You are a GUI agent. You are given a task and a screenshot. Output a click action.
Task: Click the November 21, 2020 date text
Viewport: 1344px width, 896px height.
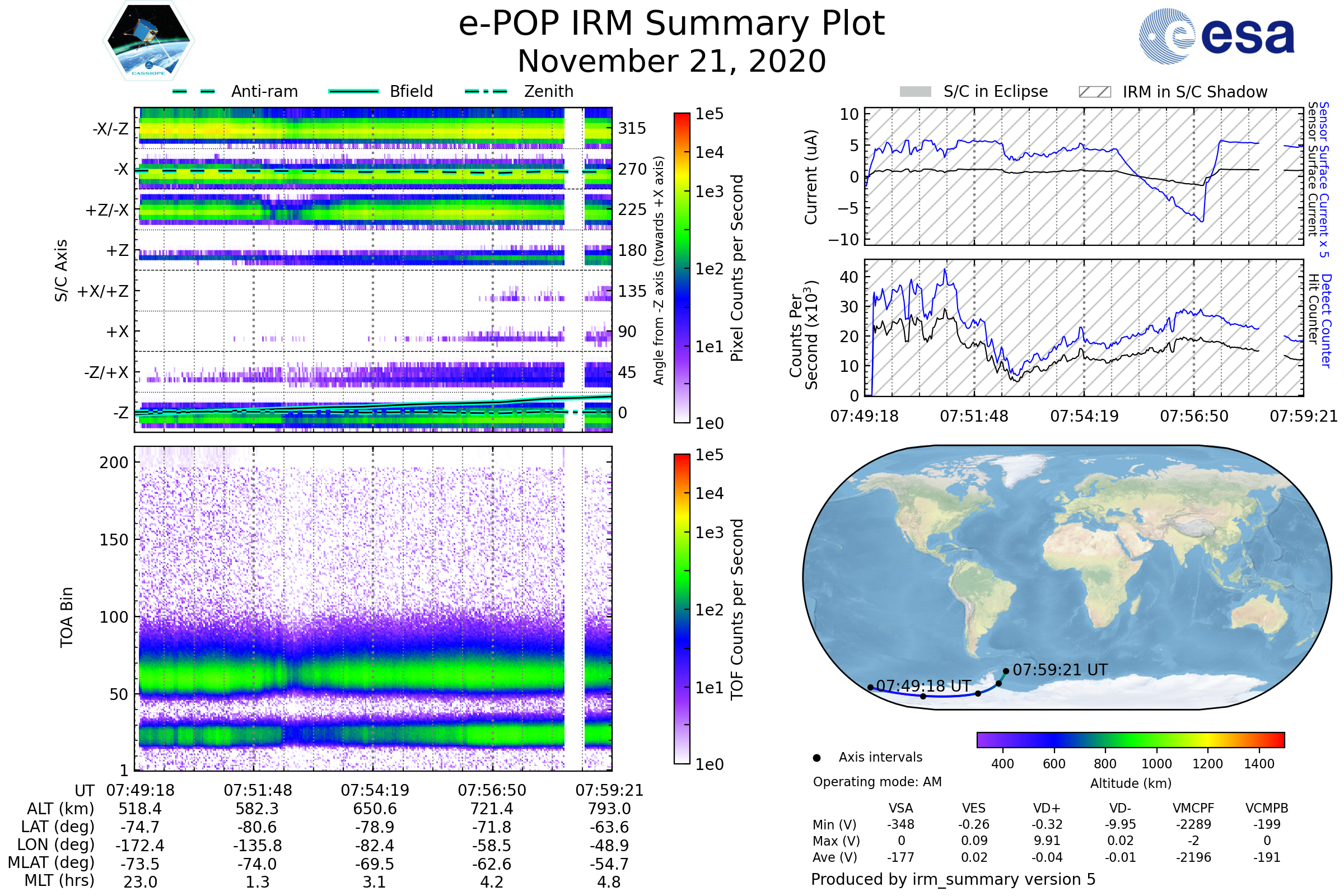[x=671, y=62]
